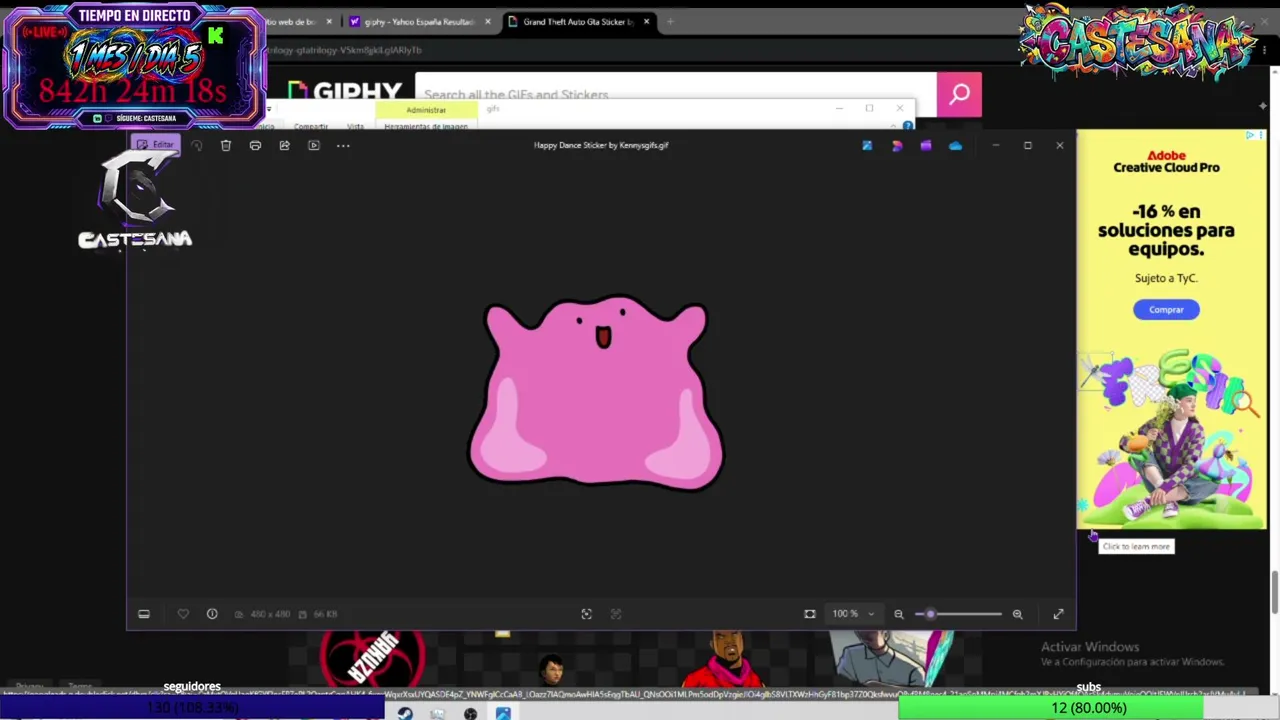Click the pink GIPHY search button
This screenshot has height=720, width=1280.
(x=959, y=94)
